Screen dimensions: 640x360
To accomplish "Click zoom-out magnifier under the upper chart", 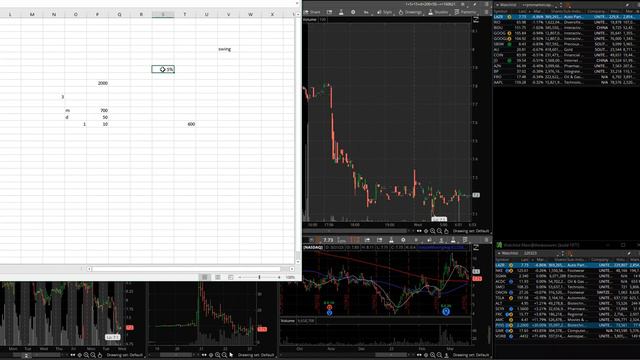I will pyautogui.click(x=439, y=231).
